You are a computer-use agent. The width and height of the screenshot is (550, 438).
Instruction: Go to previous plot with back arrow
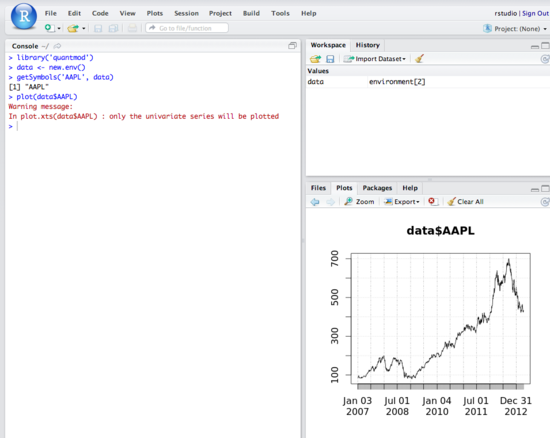pyautogui.click(x=315, y=202)
